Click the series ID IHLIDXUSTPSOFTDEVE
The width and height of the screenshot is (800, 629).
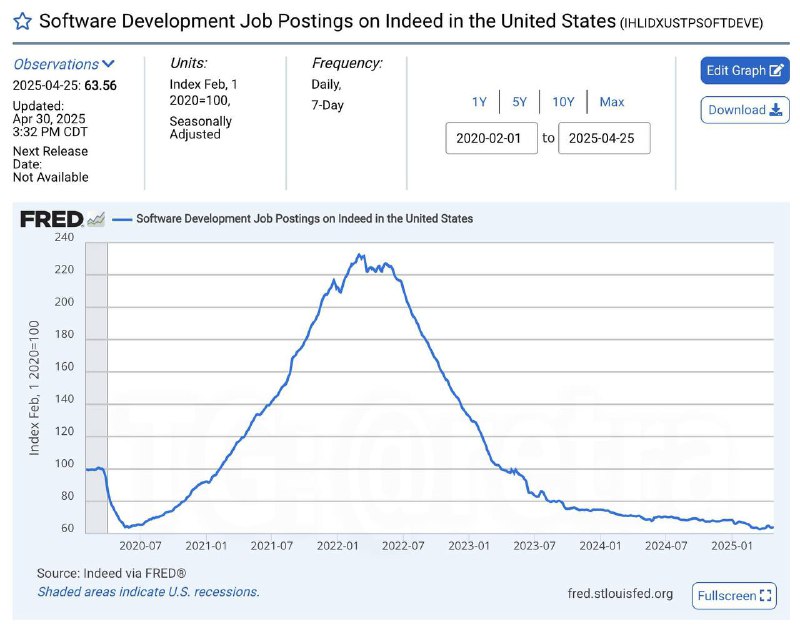tap(691, 23)
